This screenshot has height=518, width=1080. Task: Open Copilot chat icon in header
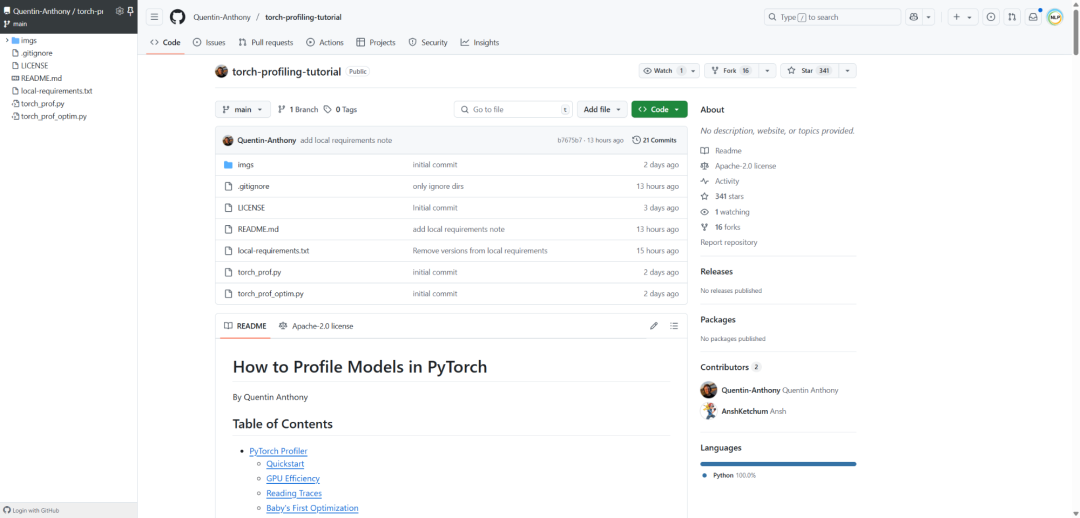[x=914, y=17]
